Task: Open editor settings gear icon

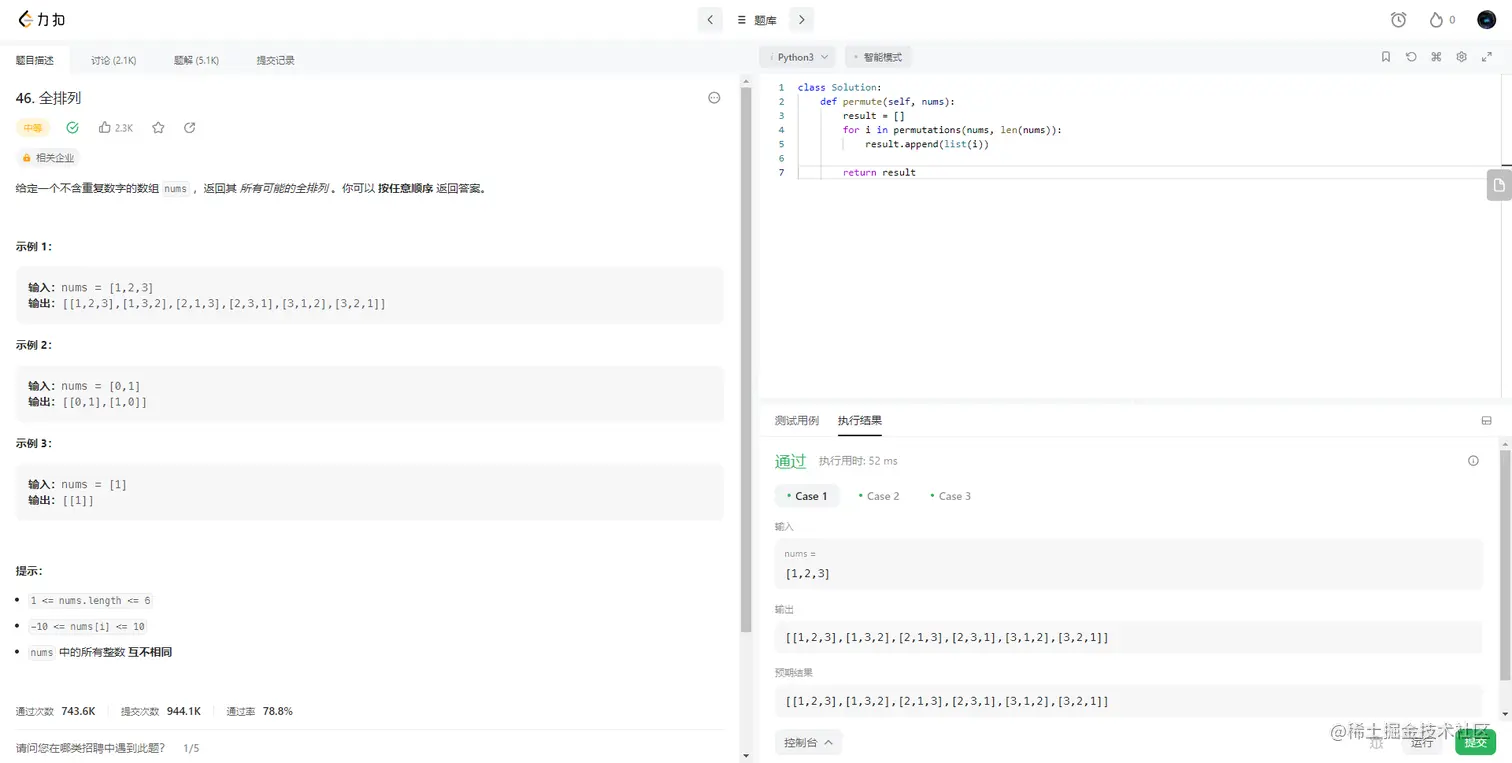Action: point(1461,57)
